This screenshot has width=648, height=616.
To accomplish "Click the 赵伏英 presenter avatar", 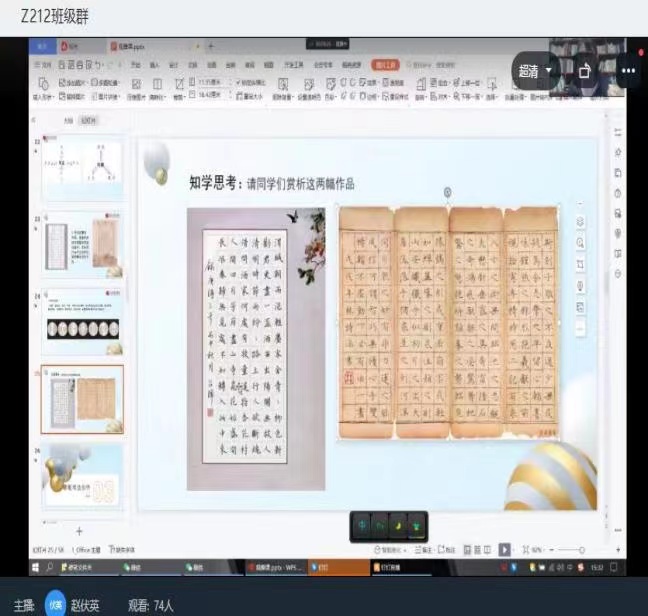I will pyautogui.click(x=55, y=604).
